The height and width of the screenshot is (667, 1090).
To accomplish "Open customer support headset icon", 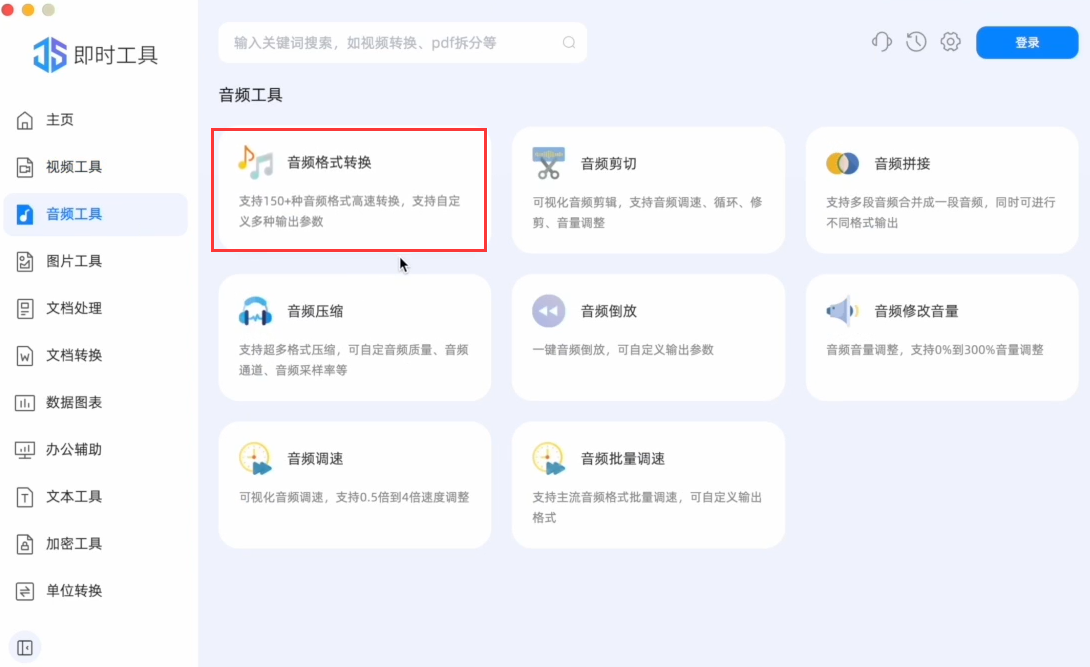I will 881,42.
